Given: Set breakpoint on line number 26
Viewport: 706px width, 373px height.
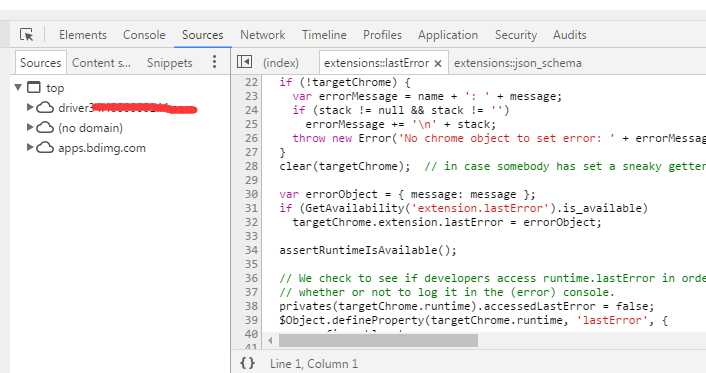Looking at the screenshot, I should click(x=251, y=138).
